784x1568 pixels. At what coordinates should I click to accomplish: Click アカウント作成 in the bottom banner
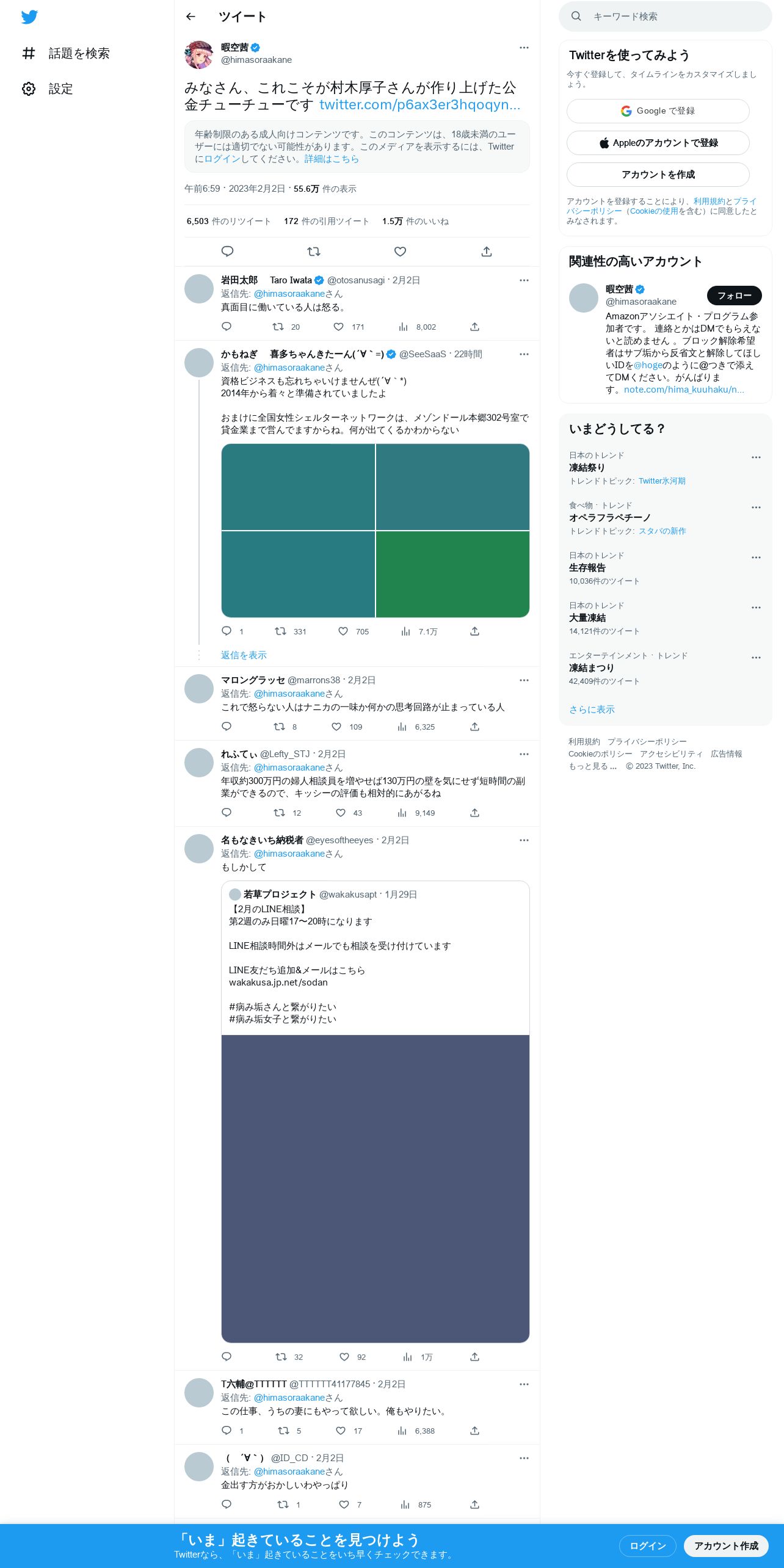click(726, 1545)
